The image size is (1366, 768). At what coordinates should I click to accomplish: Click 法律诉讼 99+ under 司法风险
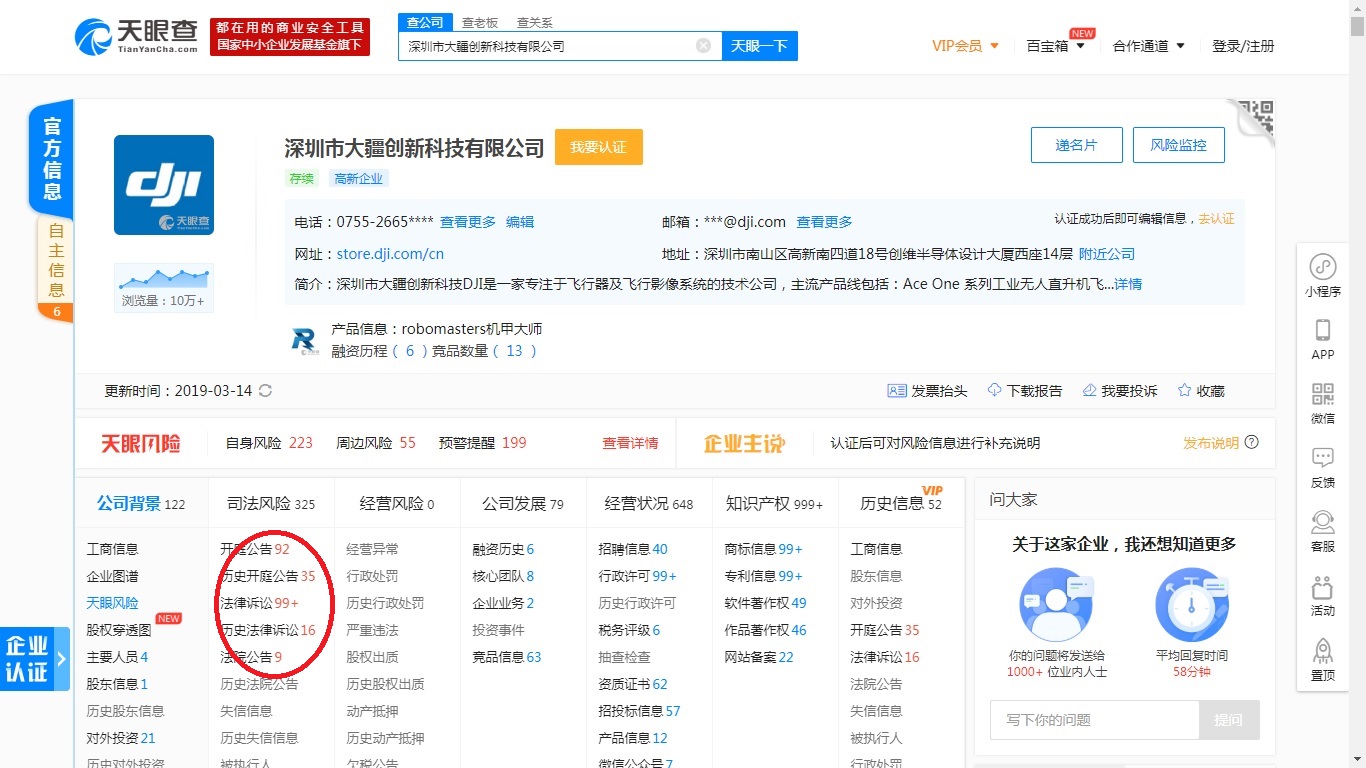coord(259,603)
